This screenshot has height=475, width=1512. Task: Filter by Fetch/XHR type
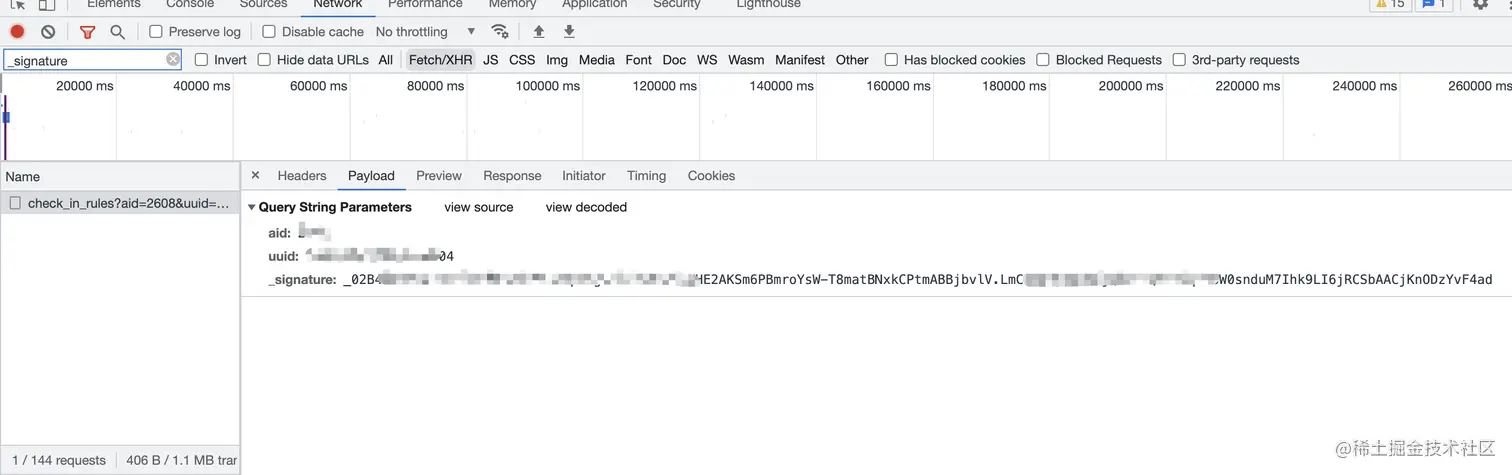(440, 60)
